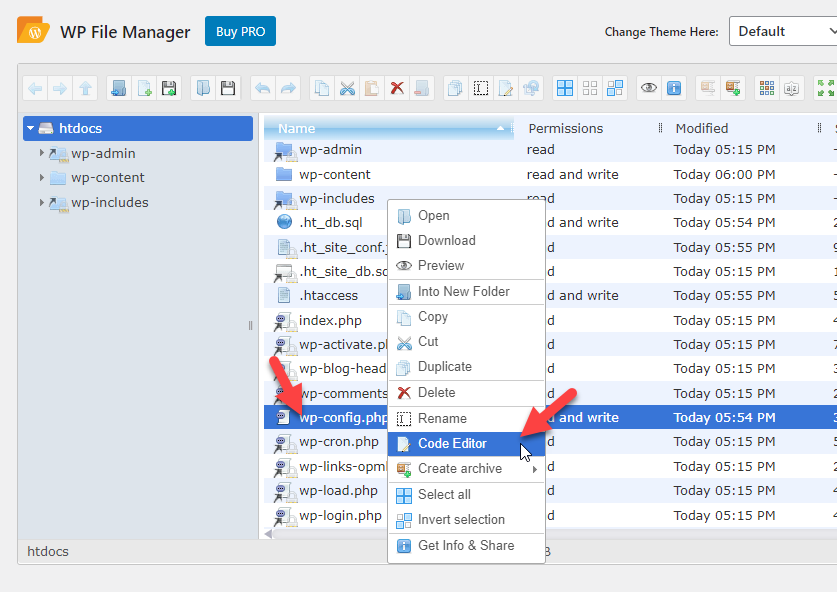The image size is (837, 592).
Task: Create a new file from the toolbar
Action: pyautogui.click(x=144, y=88)
